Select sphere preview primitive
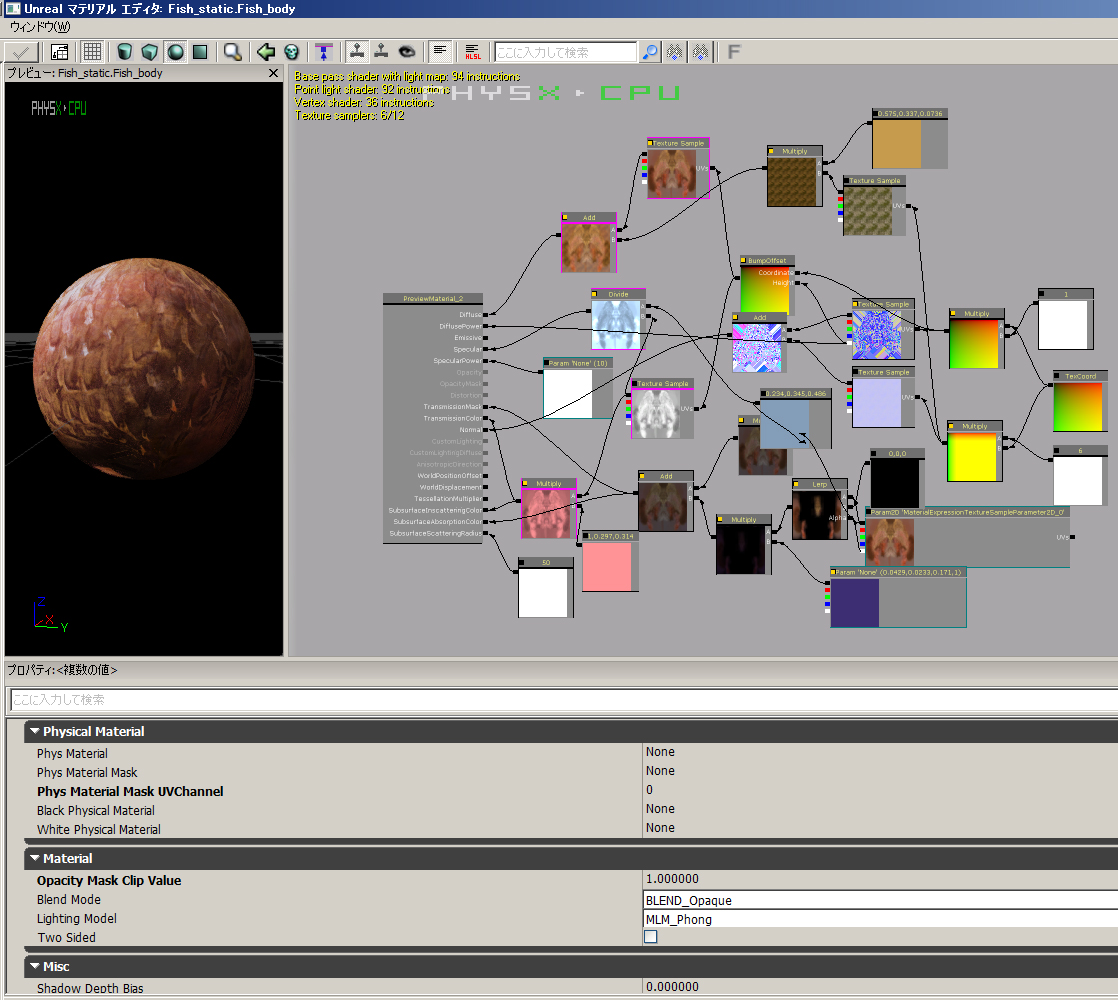Image resolution: width=1118 pixels, height=1000 pixels. [x=175, y=52]
